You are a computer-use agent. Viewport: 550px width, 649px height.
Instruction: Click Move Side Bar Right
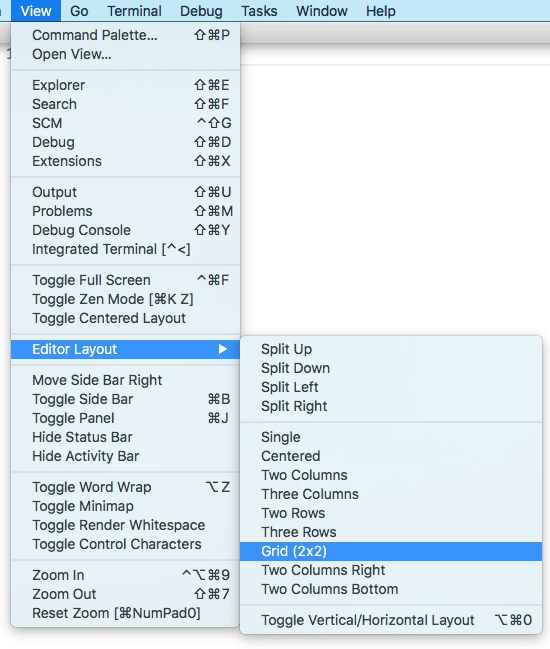(125, 380)
